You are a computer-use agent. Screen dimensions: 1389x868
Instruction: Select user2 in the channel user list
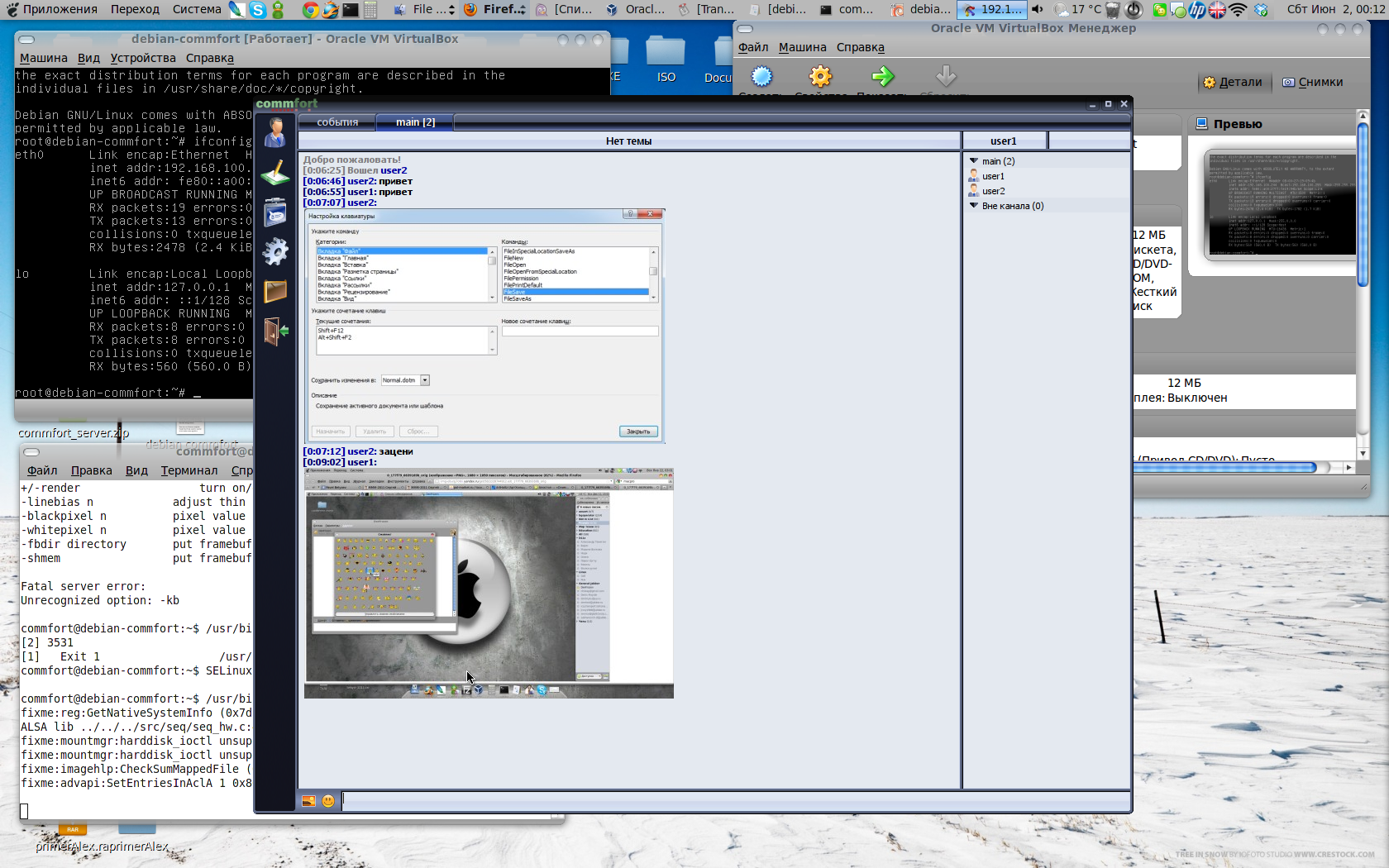click(993, 191)
